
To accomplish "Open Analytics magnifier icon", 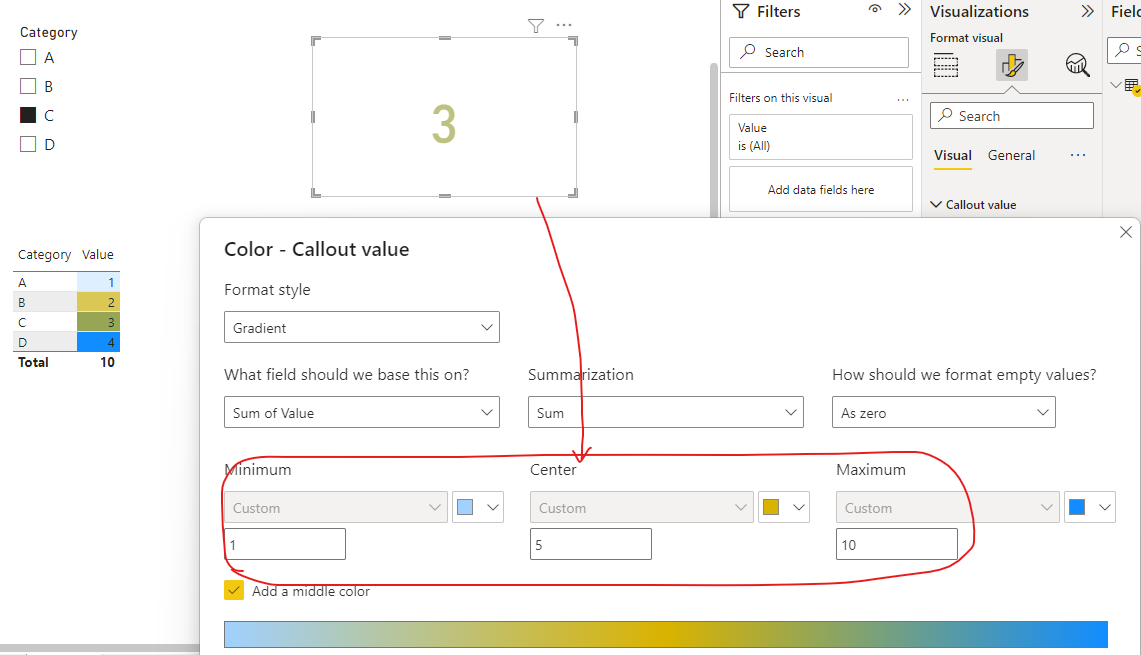I will [1077, 66].
